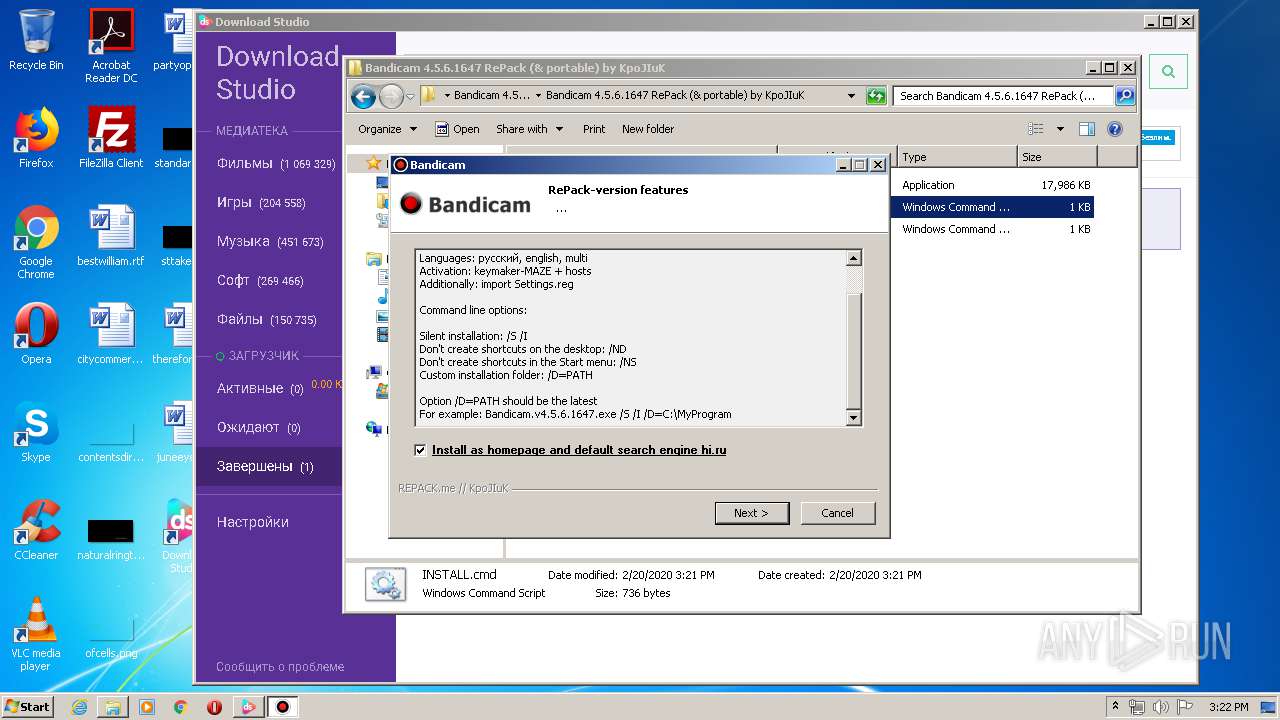Select Фильмы category in Download Studio
The width and height of the screenshot is (1280, 720).
275,163
